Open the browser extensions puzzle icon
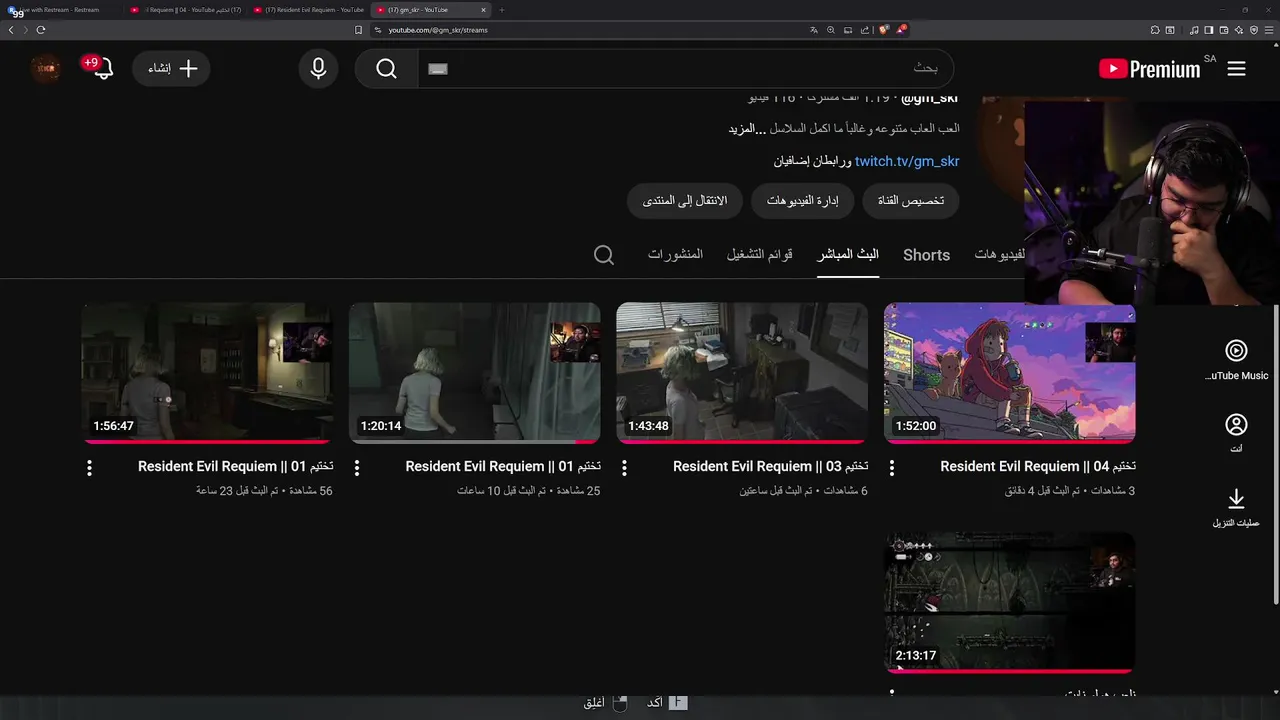Viewport: 1280px width, 720px height. coord(1155,30)
